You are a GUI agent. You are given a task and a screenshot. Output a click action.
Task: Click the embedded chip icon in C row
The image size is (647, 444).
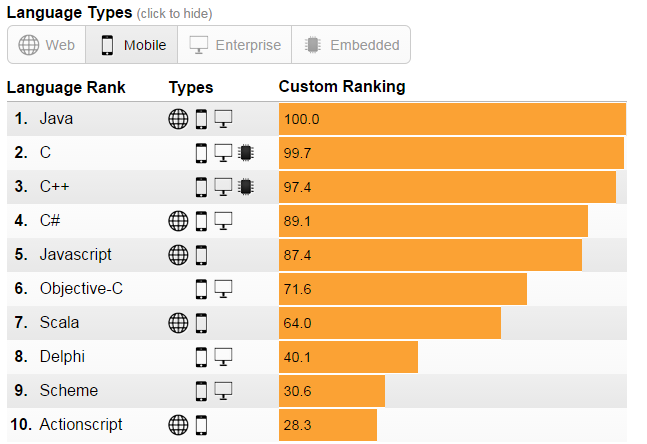tap(246, 153)
